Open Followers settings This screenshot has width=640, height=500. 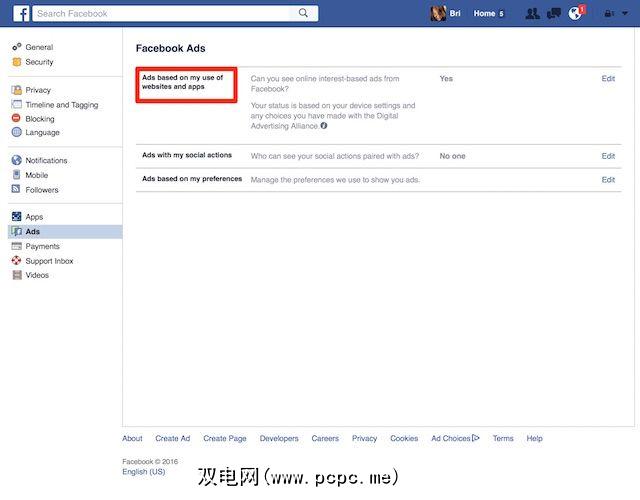click(42, 190)
